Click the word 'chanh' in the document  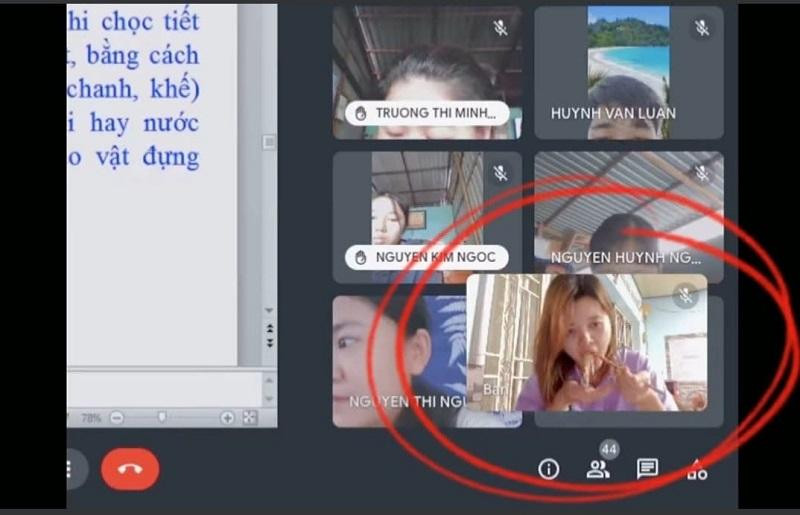(x=102, y=89)
